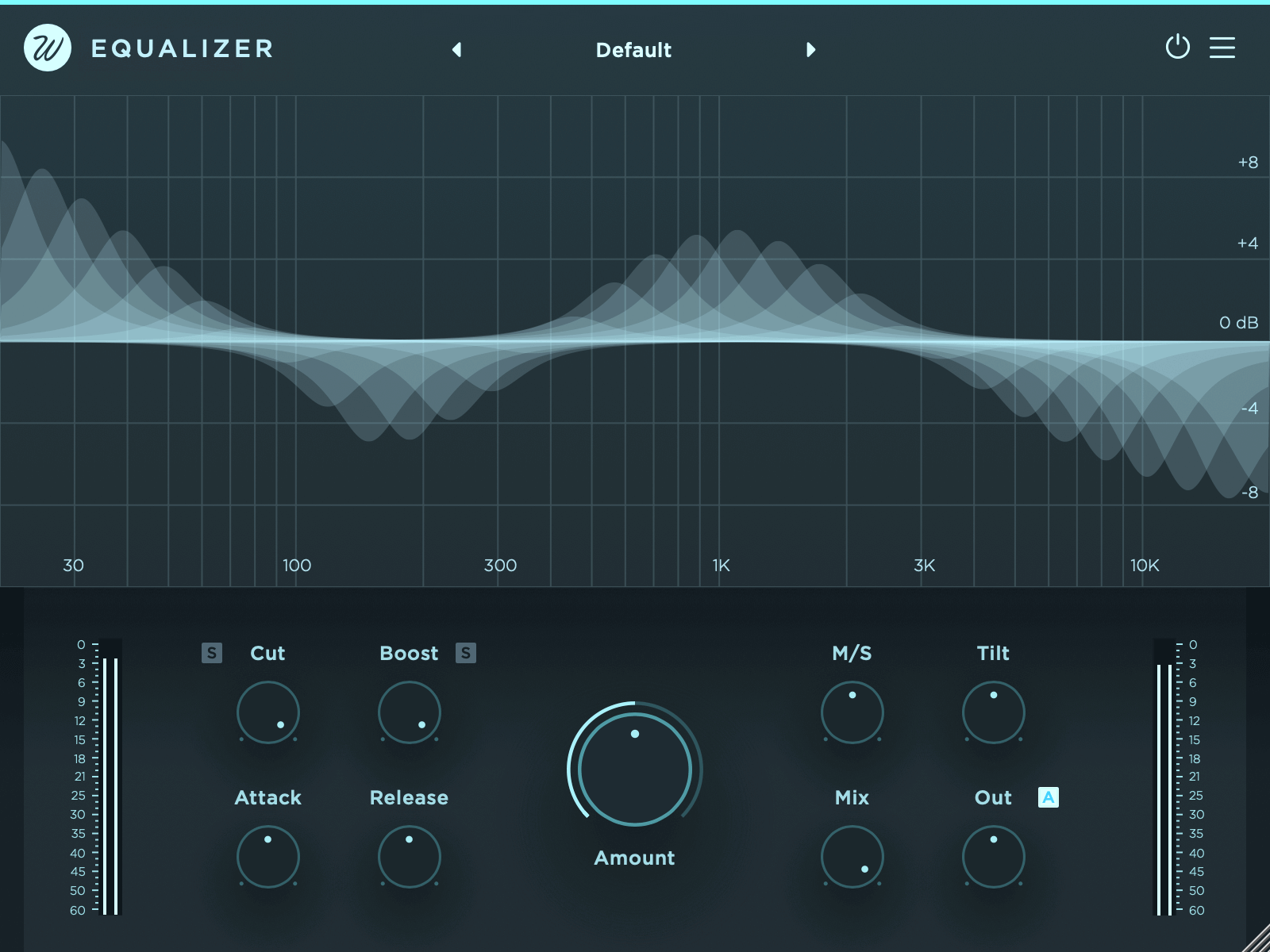This screenshot has height=952, width=1270.
Task: Click the Release knob
Action: 410,857
